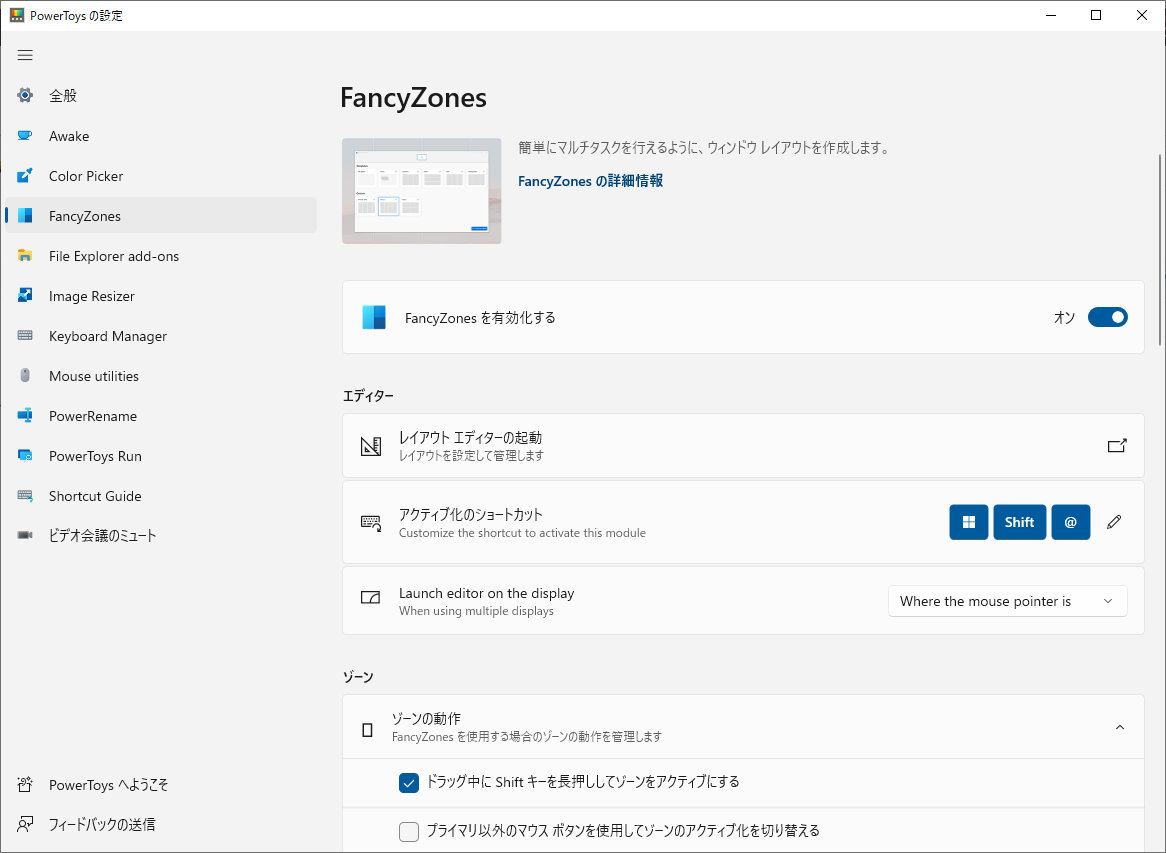Turn off the FancyZones を有効化する toggle
Image resolution: width=1166 pixels, height=853 pixels.
point(1107,318)
